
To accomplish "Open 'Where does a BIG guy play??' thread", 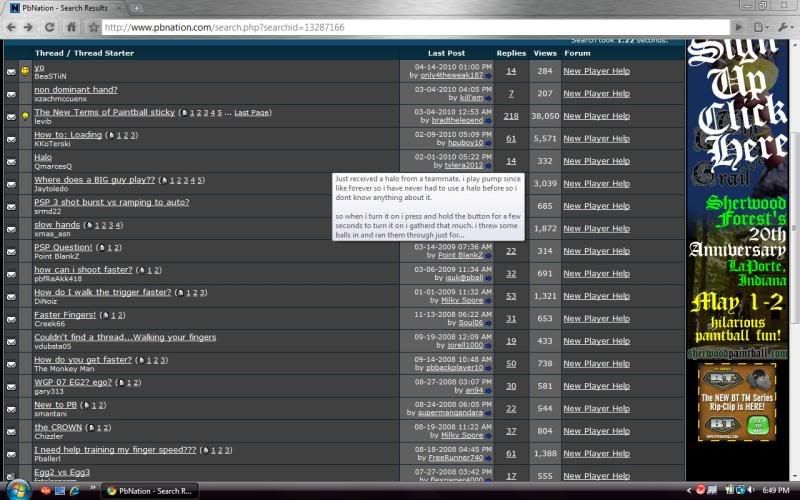I will (x=94, y=180).
